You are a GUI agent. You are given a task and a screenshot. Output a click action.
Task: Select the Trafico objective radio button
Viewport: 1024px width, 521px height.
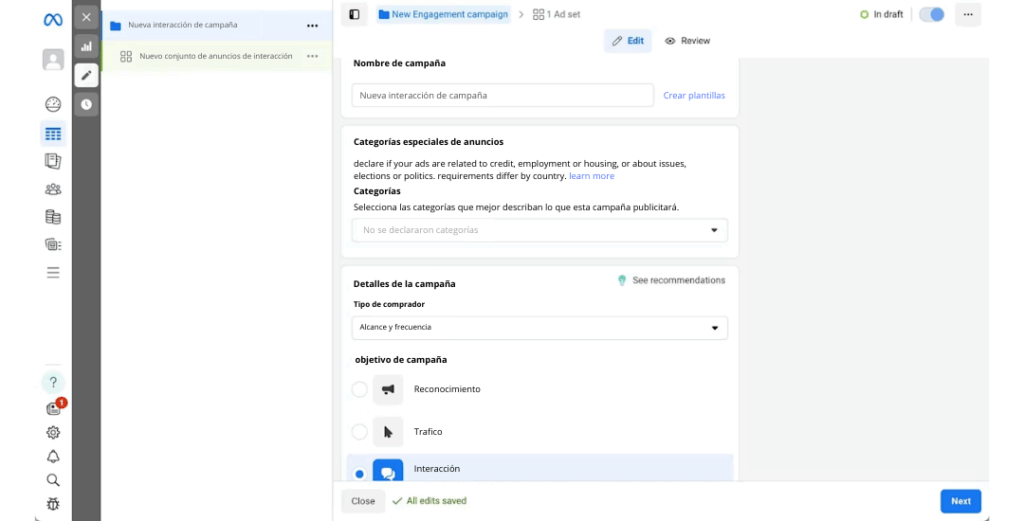point(360,432)
